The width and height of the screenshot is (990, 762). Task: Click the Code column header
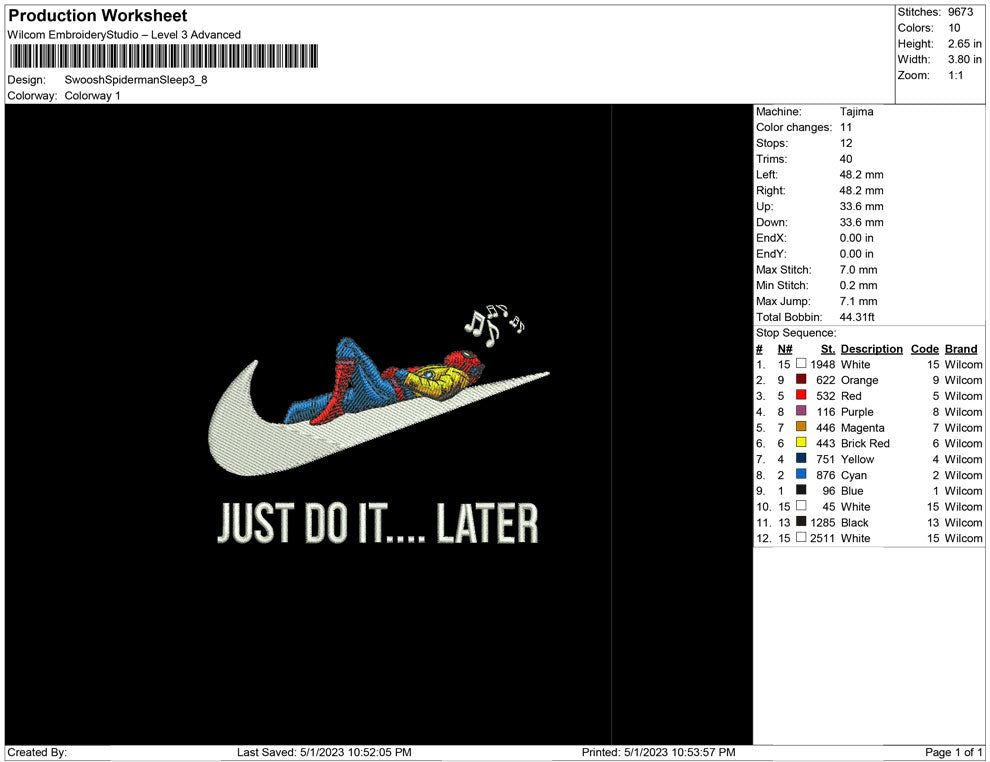pyautogui.click(x=924, y=349)
